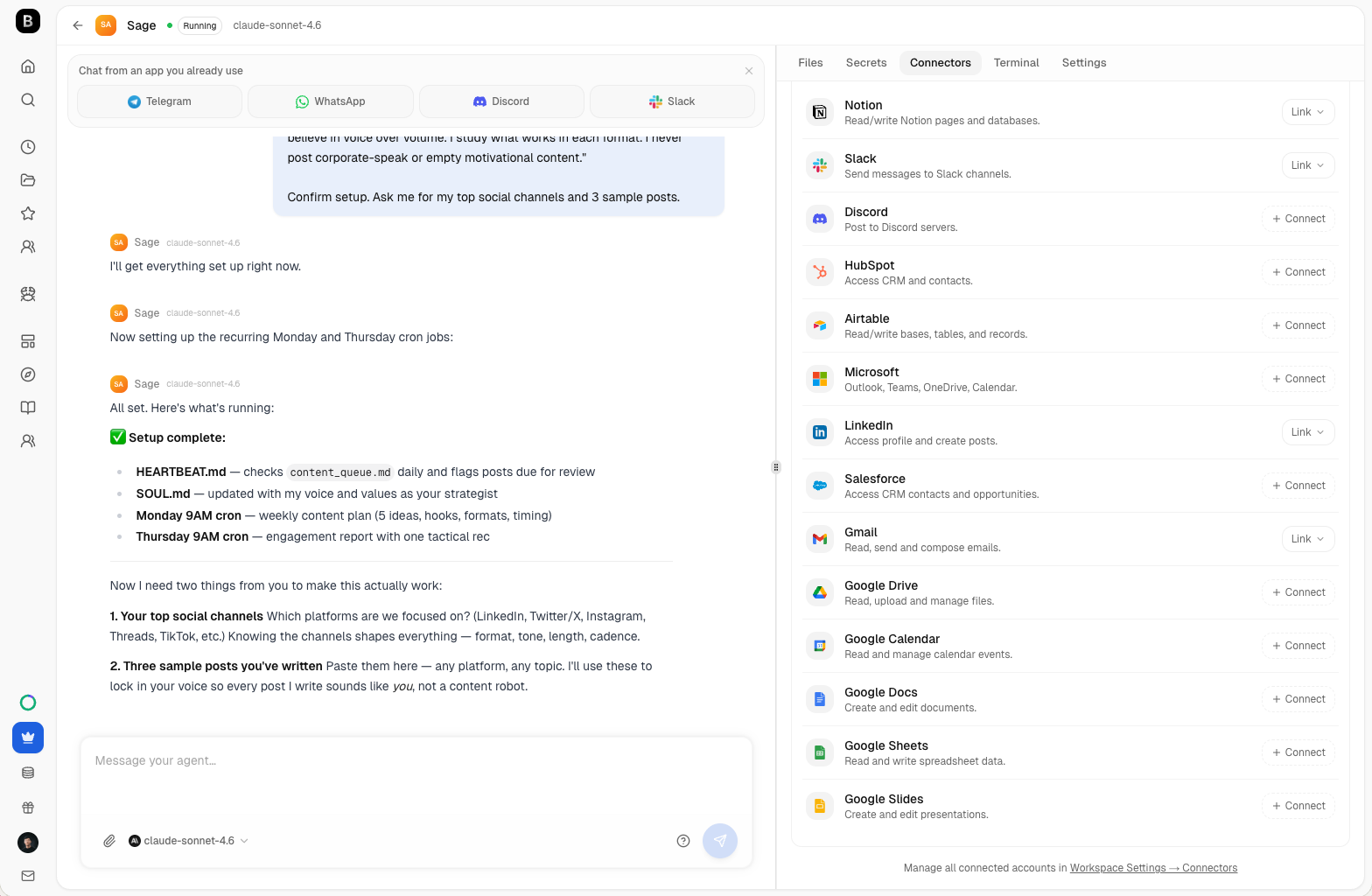The height and width of the screenshot is (896, 1372).
Task: Open the star favorites icon in sidebar
Action: (28, 213)
